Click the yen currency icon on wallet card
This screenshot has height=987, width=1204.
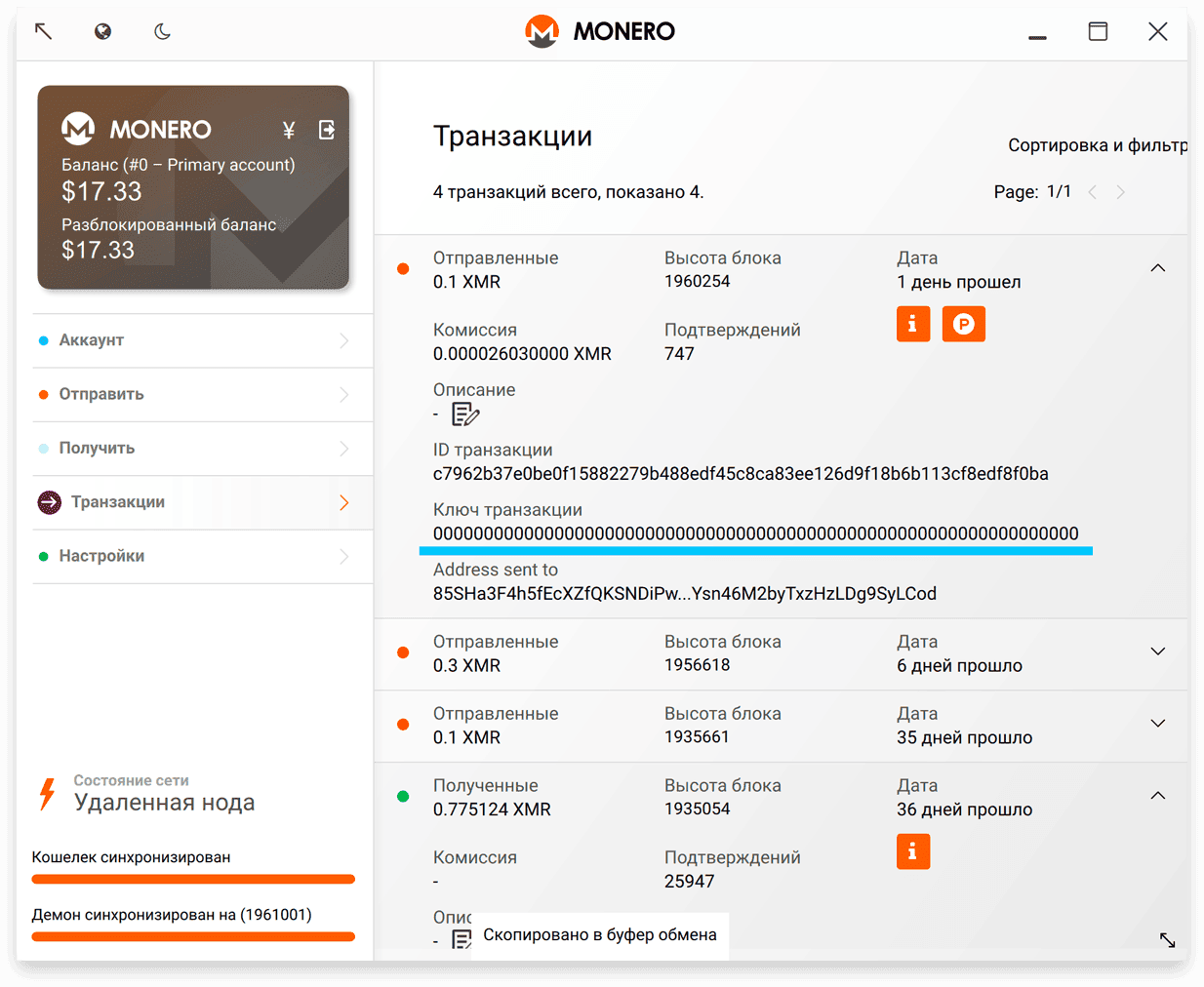[x=289, y=130]
